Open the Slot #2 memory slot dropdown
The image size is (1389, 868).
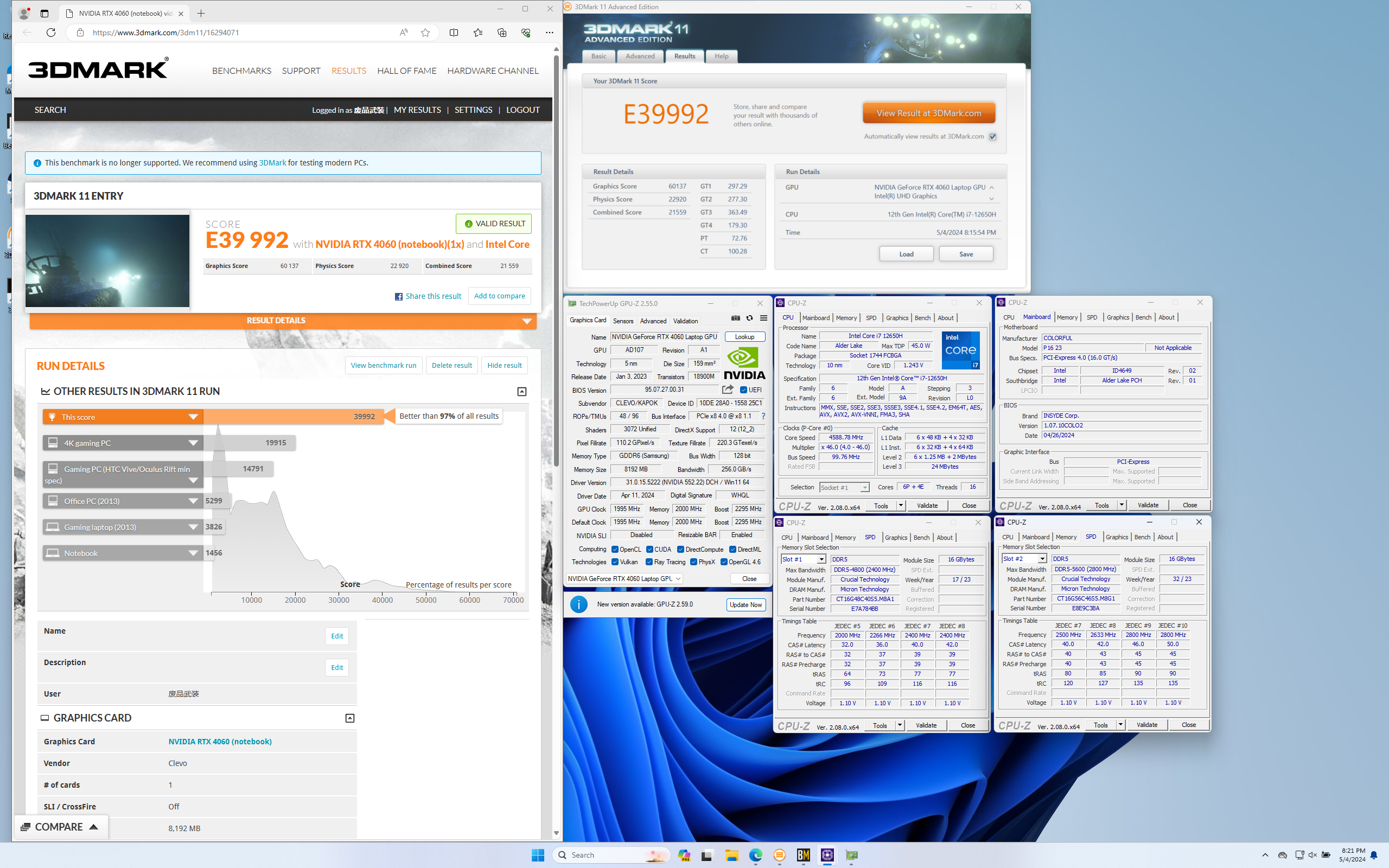pos(1024,559)
